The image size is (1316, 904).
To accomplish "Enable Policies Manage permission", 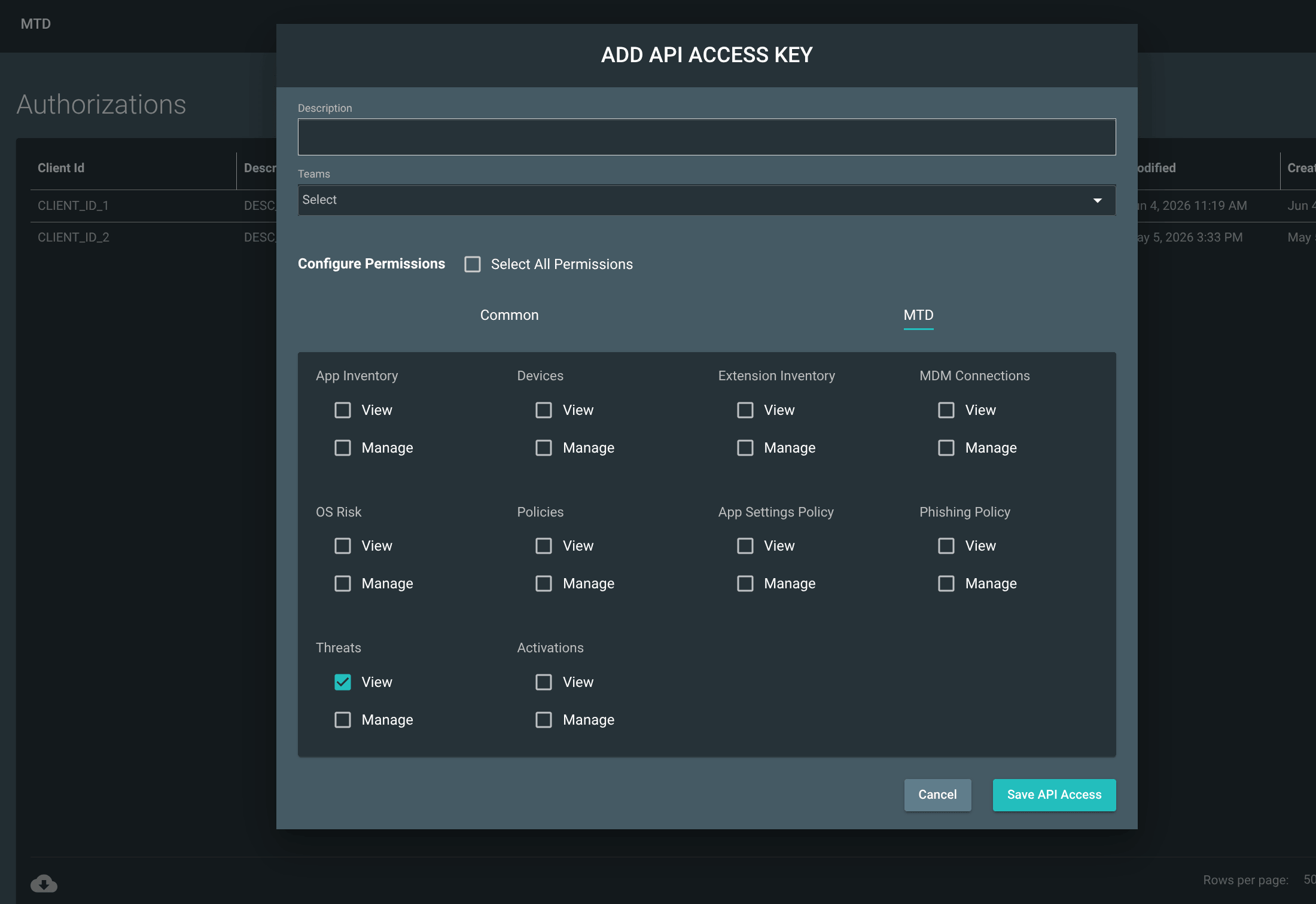I will tap(544, 584).
